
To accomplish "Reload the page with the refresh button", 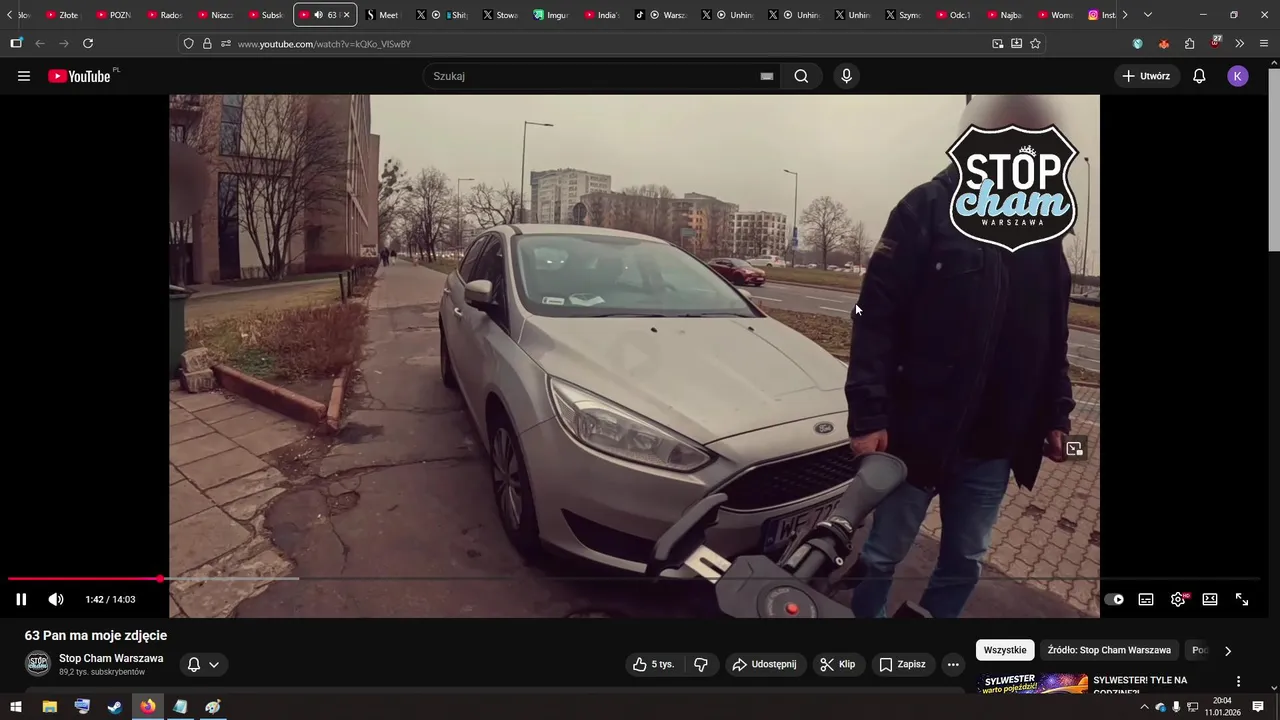I will coord(88,43).
